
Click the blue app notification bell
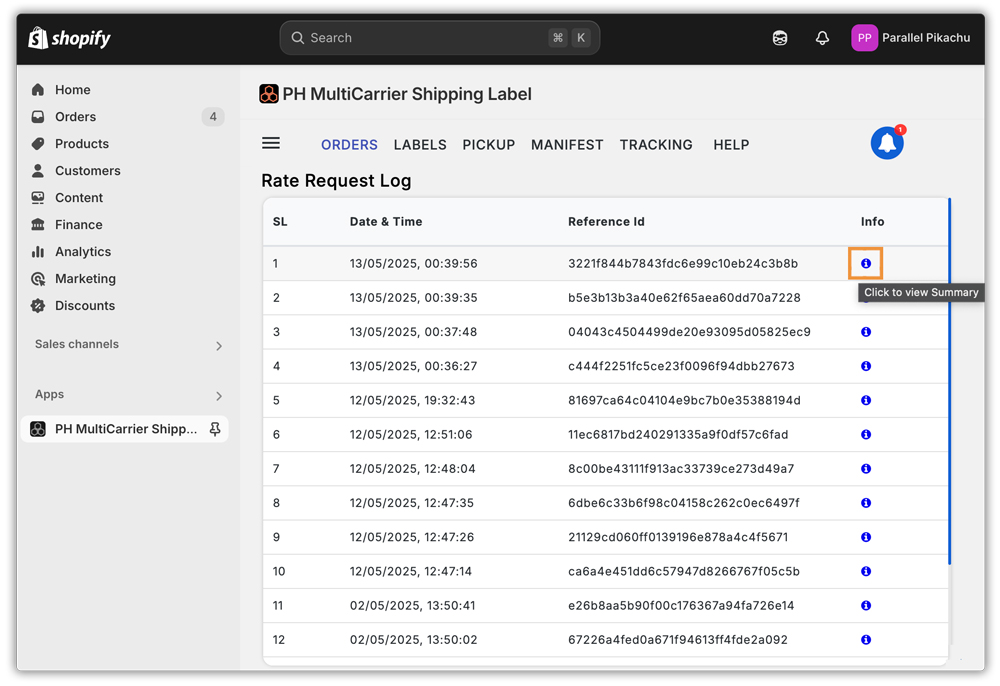pyautogui.click(x=887, y=143)
